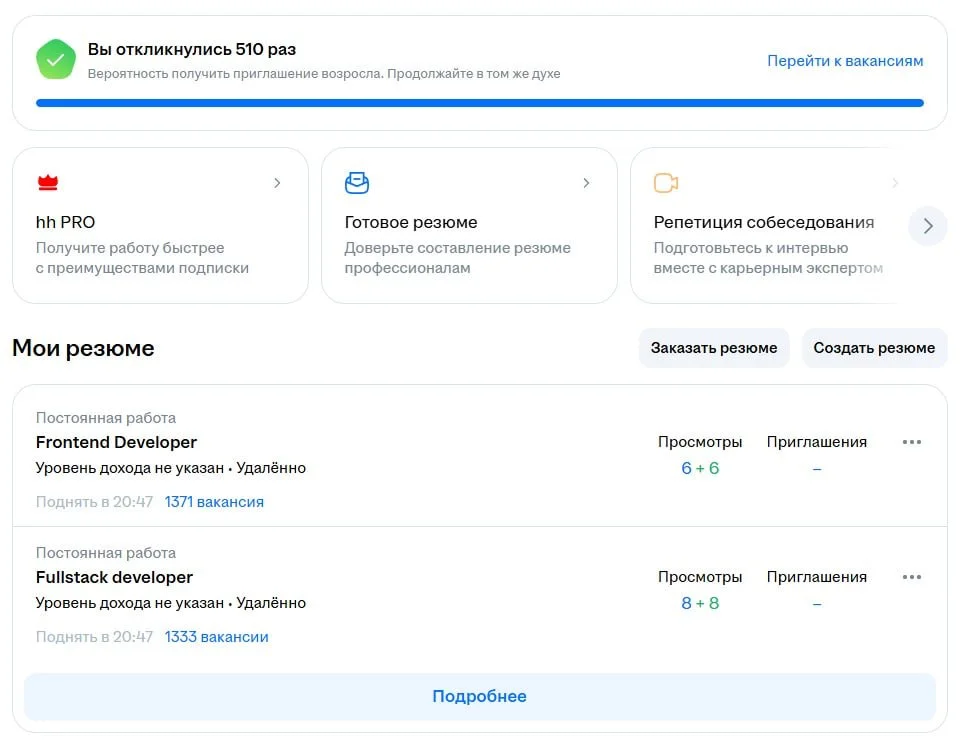Open Frontend Developer resume title
This screenshot has width=960, height=744.
click(x=116, y=442)
